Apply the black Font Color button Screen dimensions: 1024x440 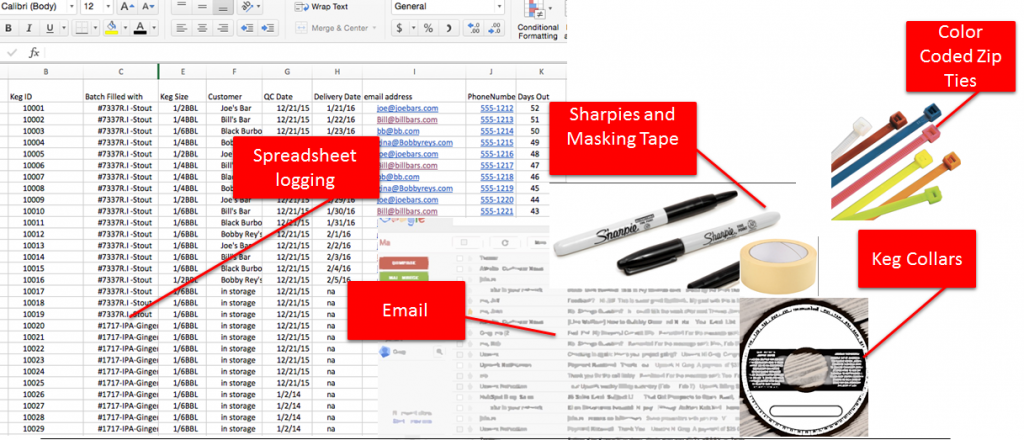pyautogui.click(x=140, y=28)
